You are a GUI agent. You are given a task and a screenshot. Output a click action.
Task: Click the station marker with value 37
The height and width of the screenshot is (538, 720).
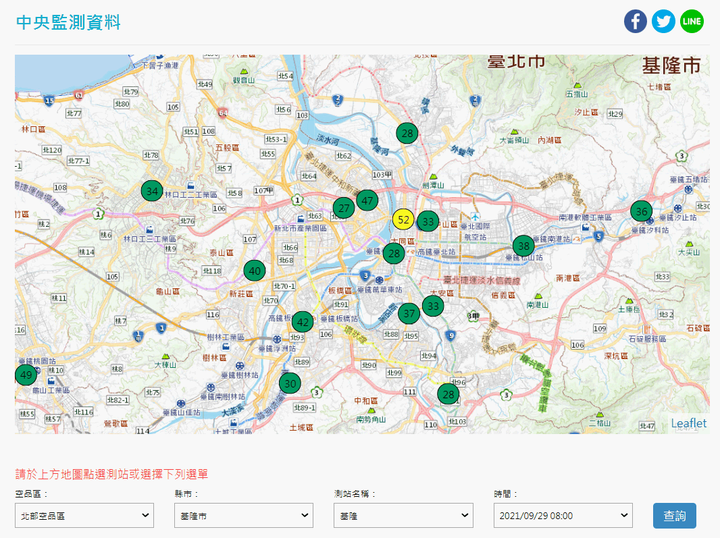[408, 313]
